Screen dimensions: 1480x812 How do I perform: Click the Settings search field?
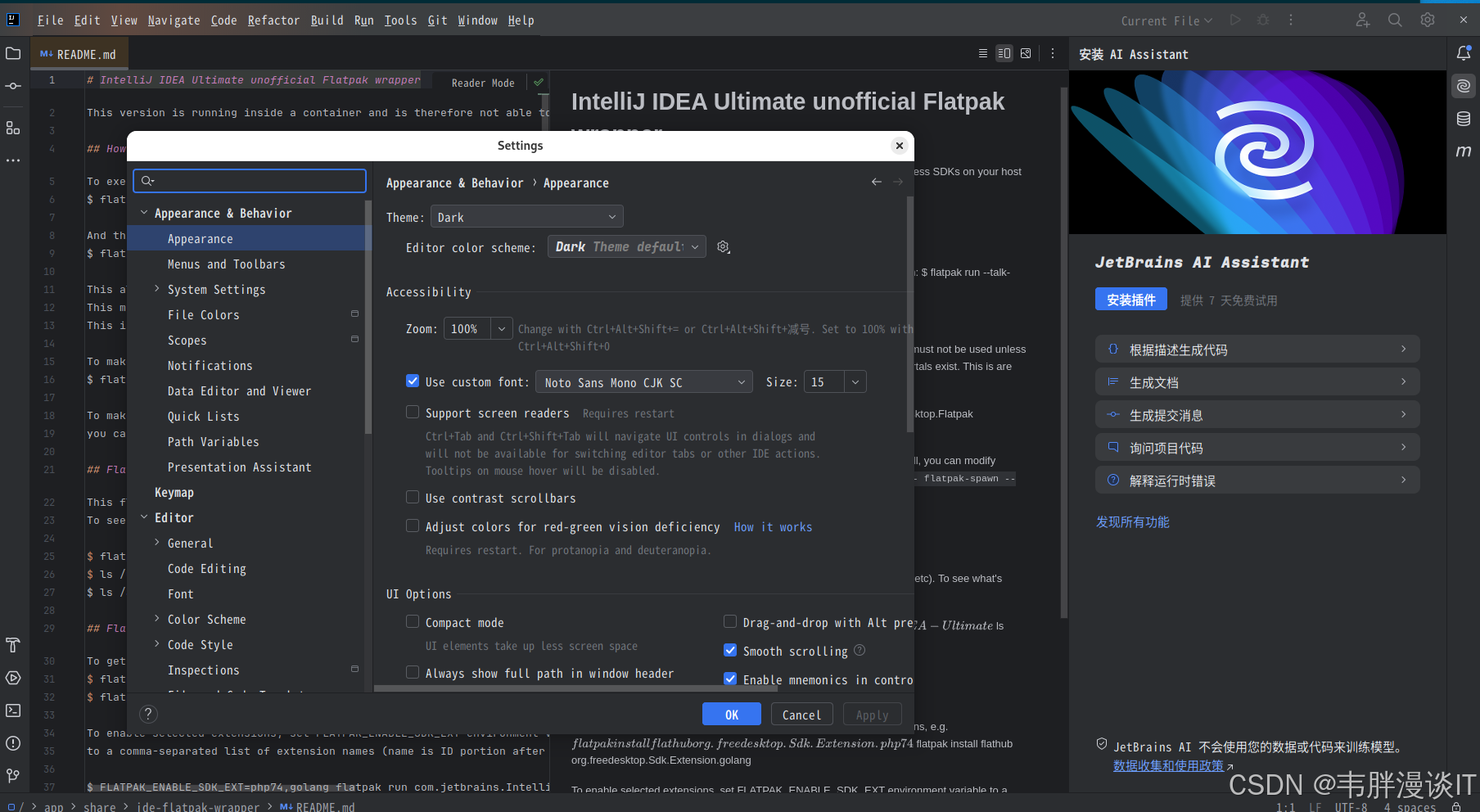tap(250, 181)
